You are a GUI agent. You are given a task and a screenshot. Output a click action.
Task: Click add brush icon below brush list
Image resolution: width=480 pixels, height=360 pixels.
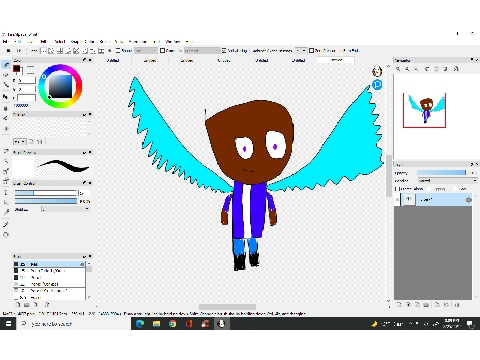18,304
